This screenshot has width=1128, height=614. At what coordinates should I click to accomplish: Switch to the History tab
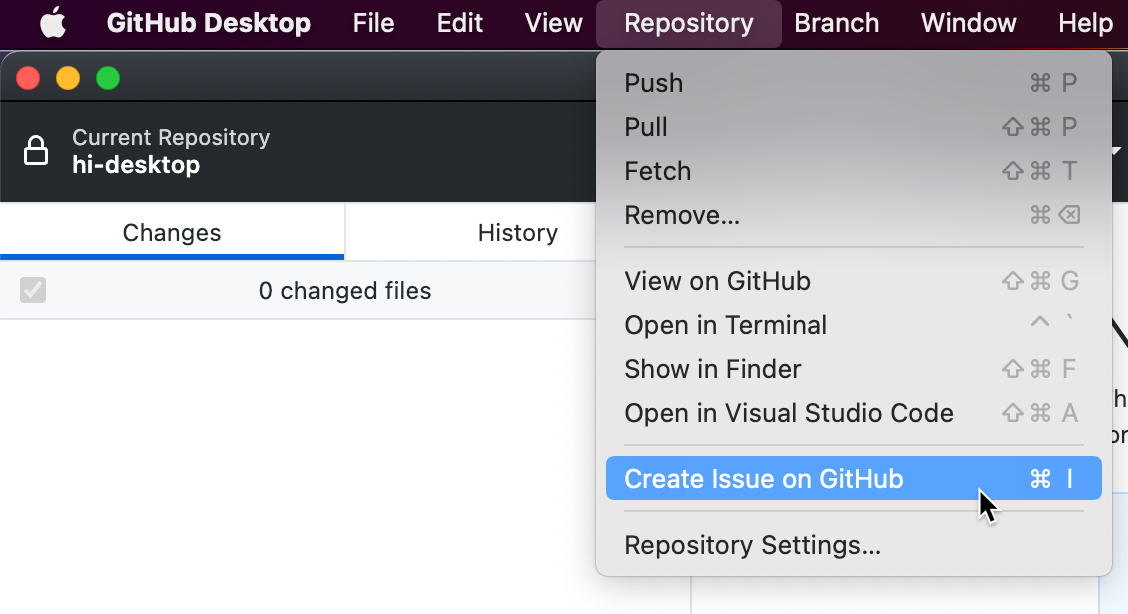(x=517, y=232)
